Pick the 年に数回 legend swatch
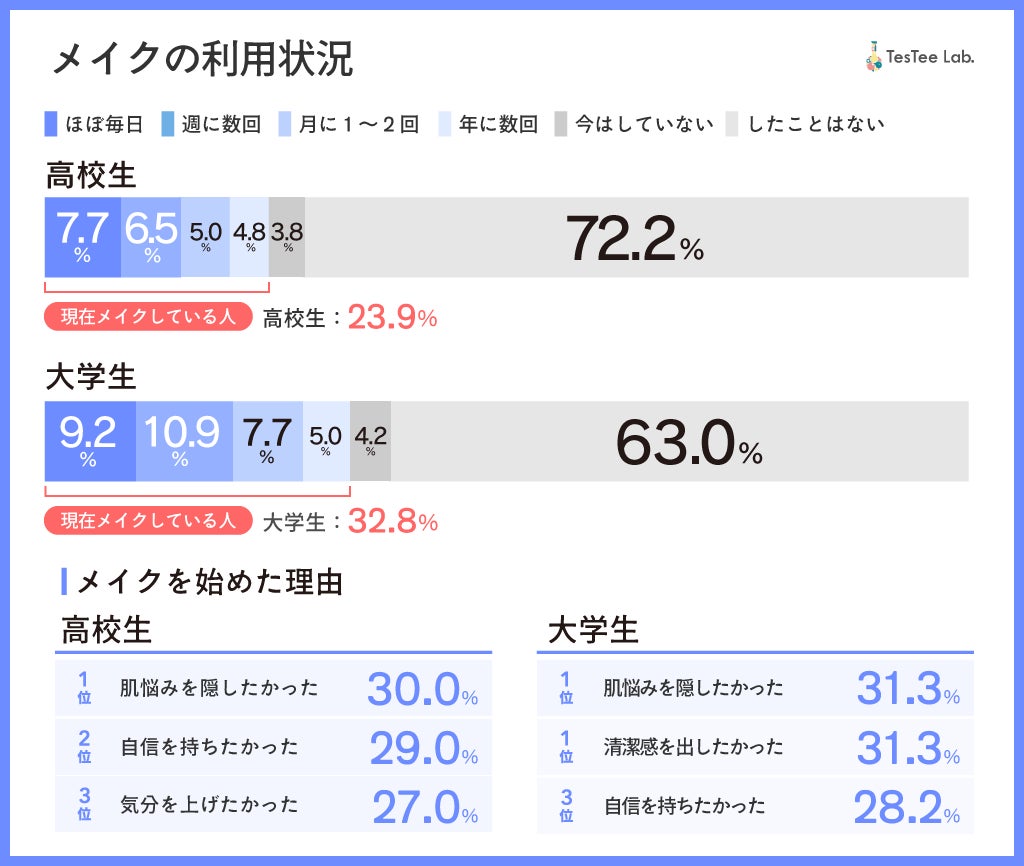This screenshot has width=1024, height=866. click(x=444, y=124)
